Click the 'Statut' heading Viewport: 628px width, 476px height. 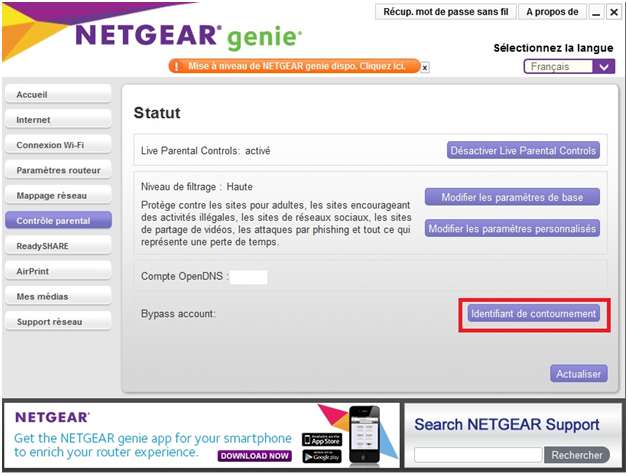[157, 113]
